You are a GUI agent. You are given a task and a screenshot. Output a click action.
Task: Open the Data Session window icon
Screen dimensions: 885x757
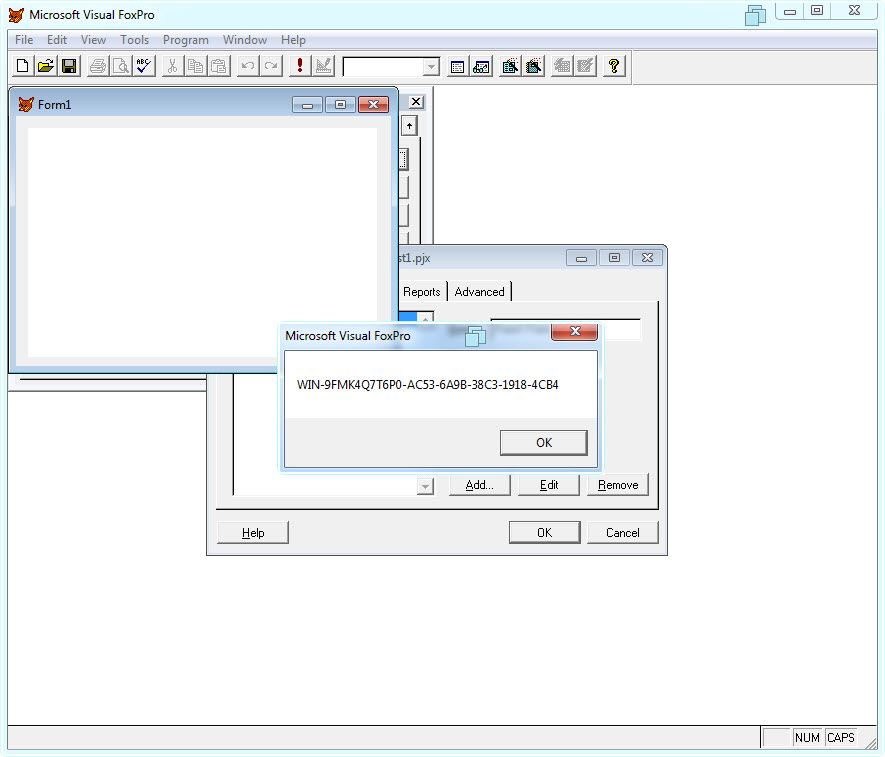point(481,66)
